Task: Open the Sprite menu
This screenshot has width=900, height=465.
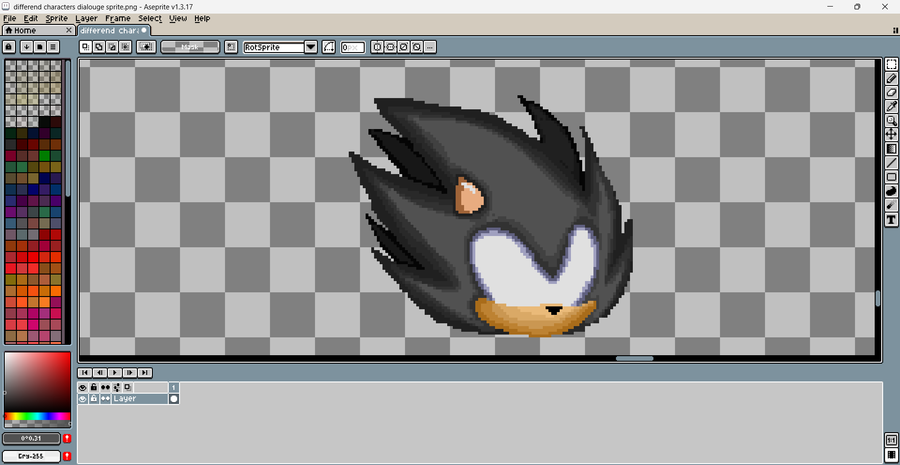Action: click(x=56, y=18)
